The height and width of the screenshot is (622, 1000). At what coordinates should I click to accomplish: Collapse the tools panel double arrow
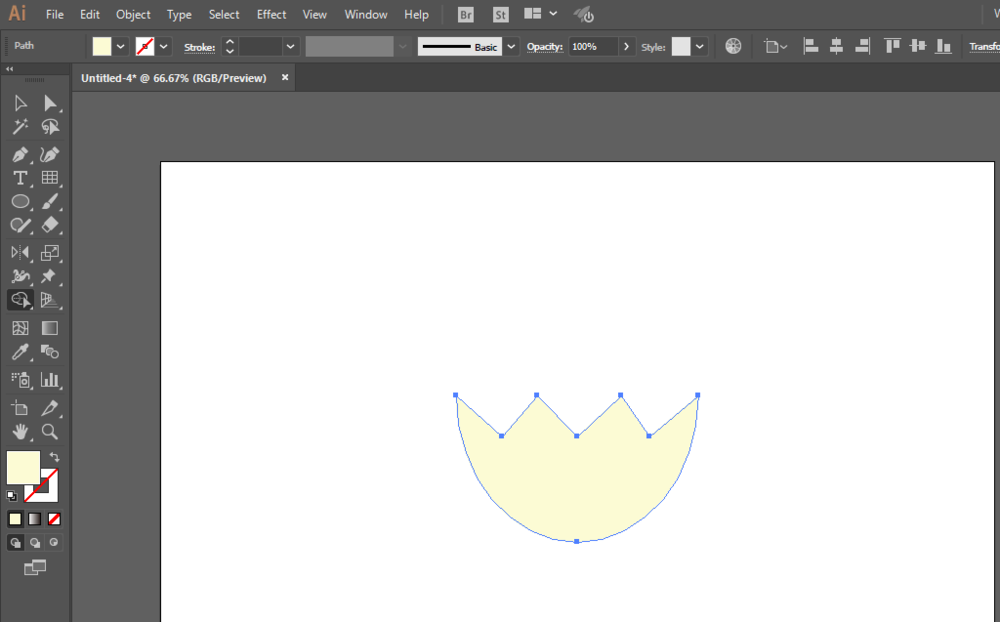pos(10,69)
